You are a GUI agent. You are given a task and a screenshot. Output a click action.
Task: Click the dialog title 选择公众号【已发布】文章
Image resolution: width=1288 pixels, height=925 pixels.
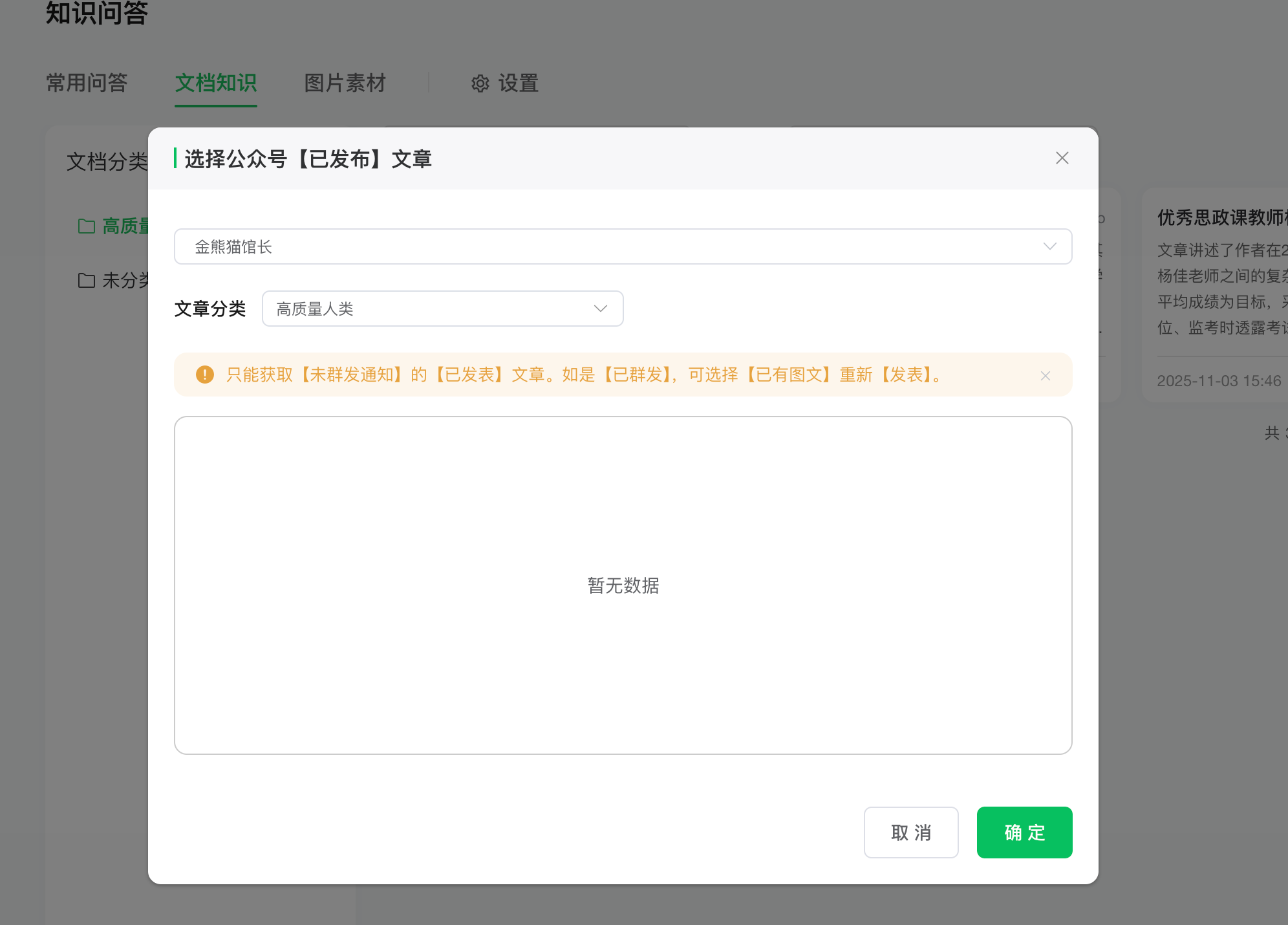point(308,158)
